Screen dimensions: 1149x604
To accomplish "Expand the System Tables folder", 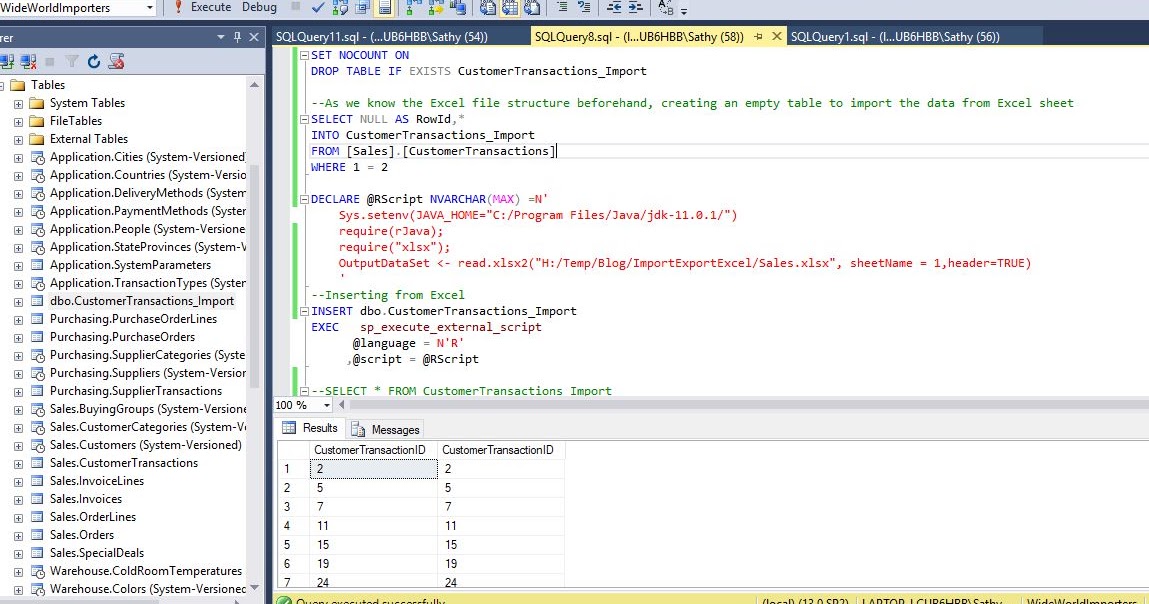I will coord(18,104).
